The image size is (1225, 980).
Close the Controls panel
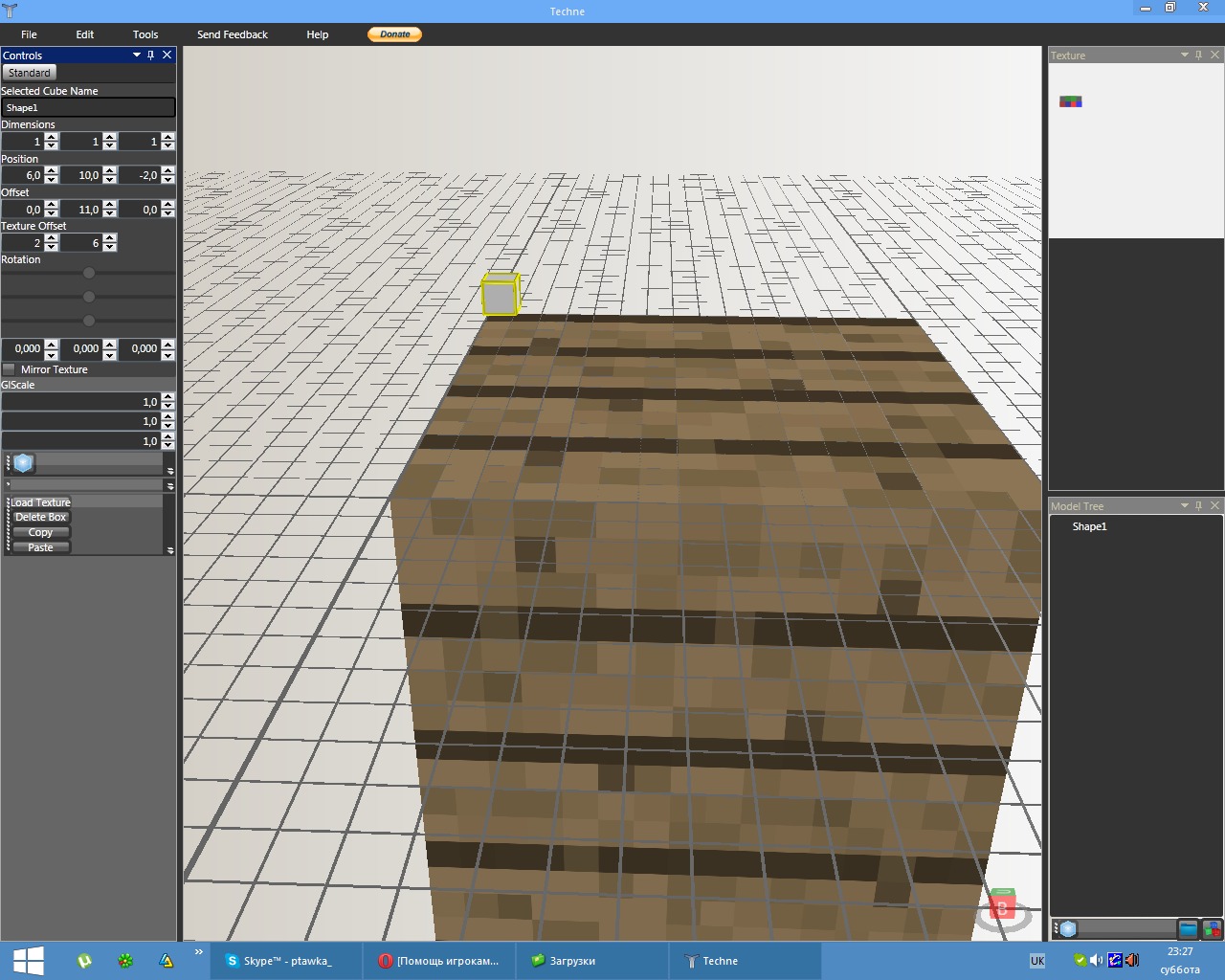pyautogui.click(x=167, y=55)
